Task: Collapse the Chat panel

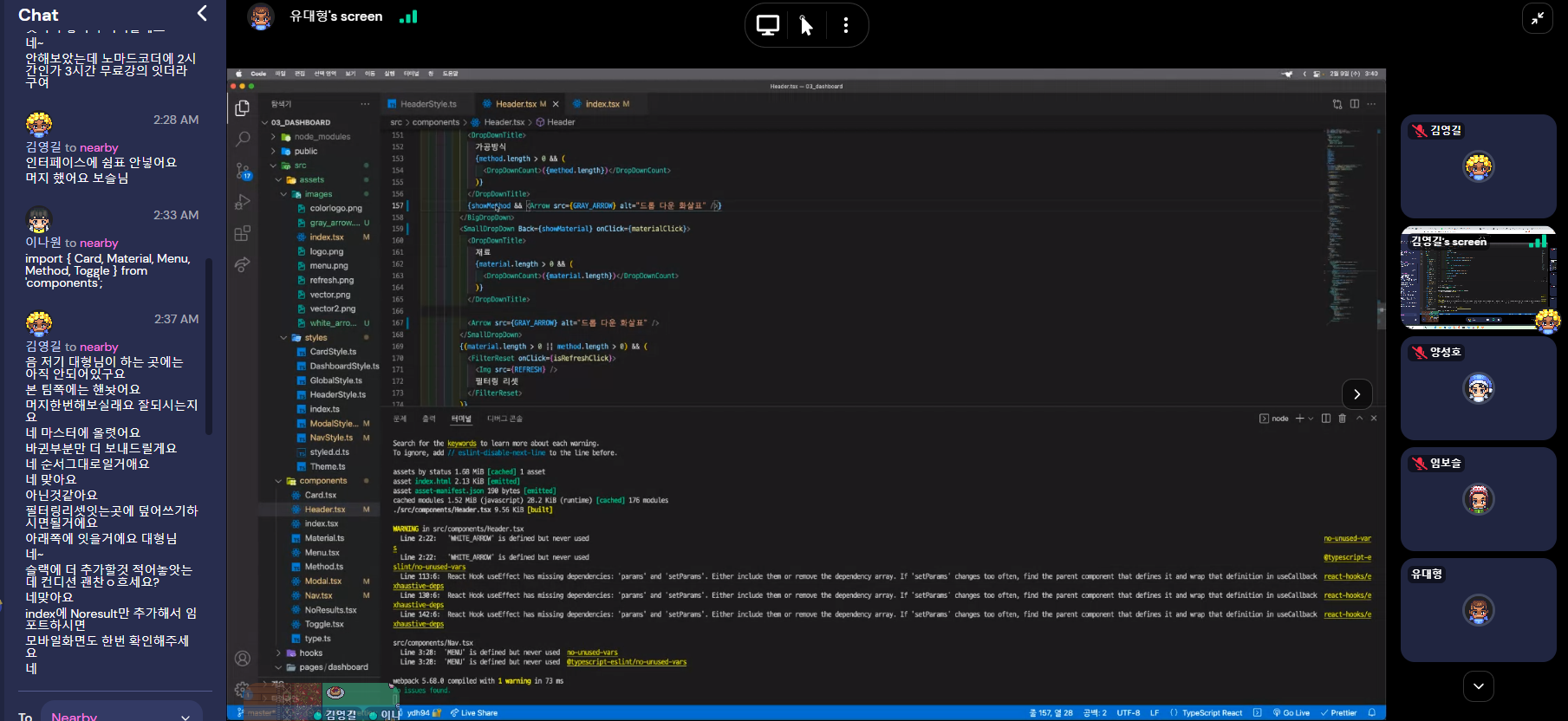Action: tap(202, 13)
